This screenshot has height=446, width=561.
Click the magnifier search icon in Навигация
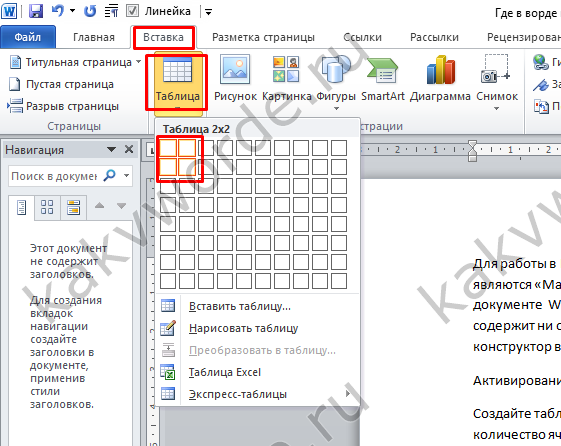pos(109,175)
